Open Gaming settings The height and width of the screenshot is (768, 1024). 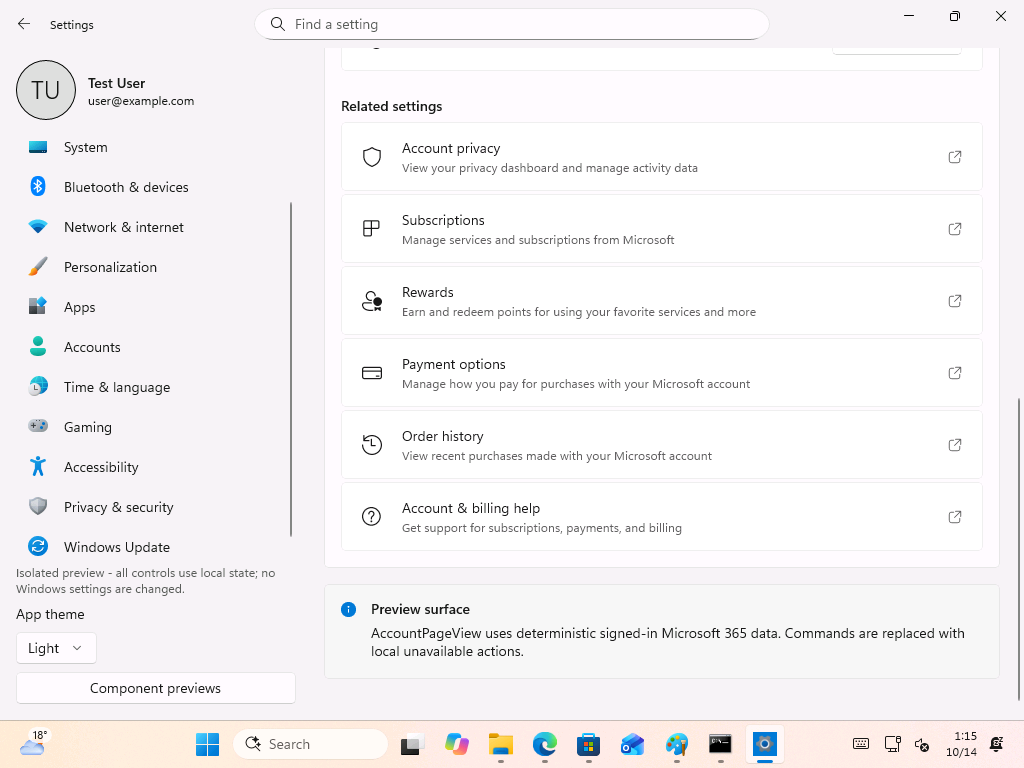pyautogui.click(x=153, y=426)
